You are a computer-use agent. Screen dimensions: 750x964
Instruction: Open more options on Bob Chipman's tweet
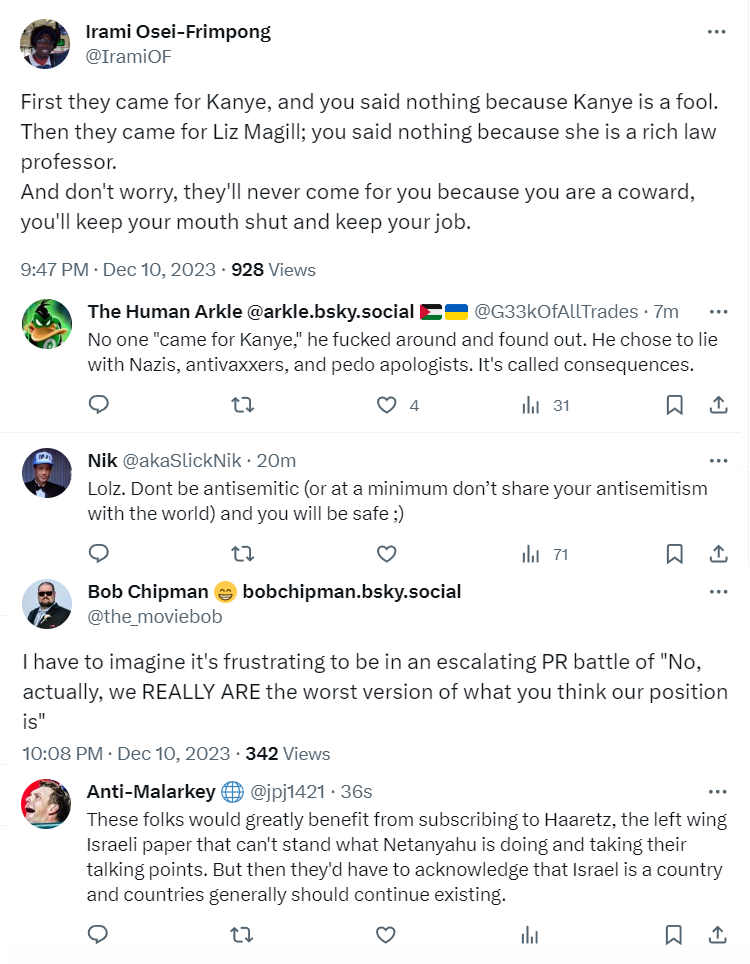(717, 592)
